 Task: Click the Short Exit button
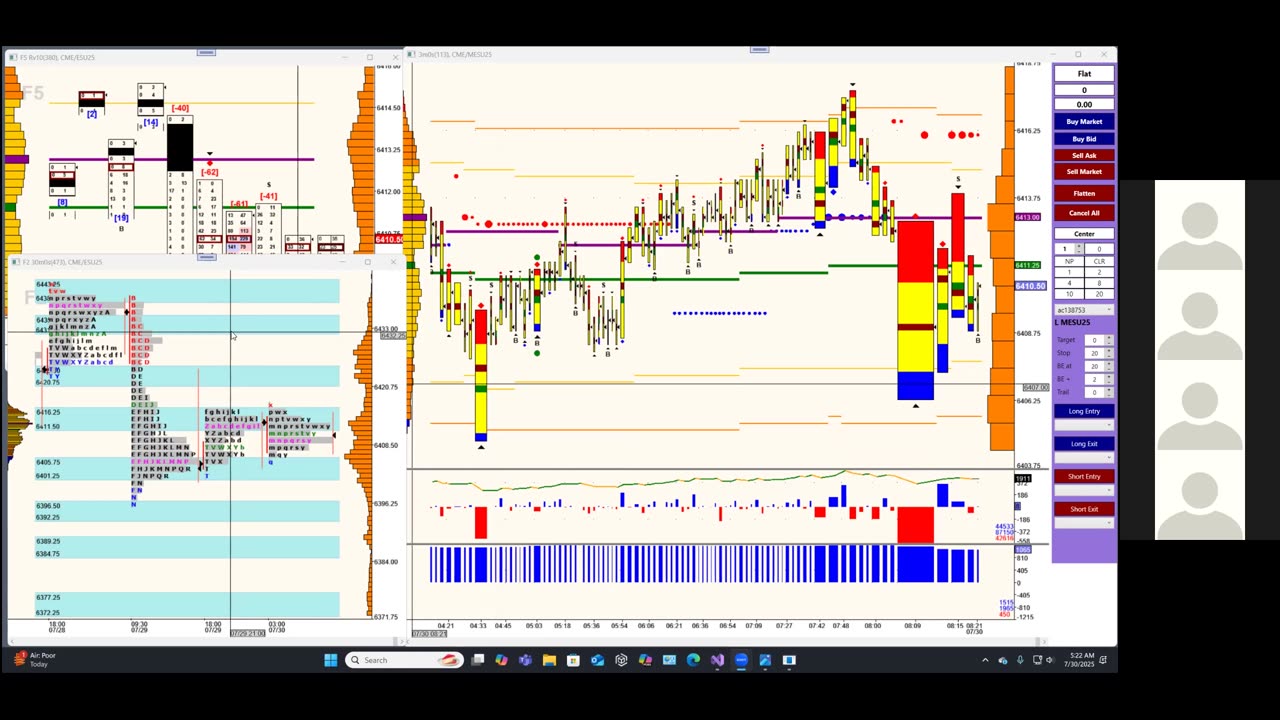[1084, 509]
